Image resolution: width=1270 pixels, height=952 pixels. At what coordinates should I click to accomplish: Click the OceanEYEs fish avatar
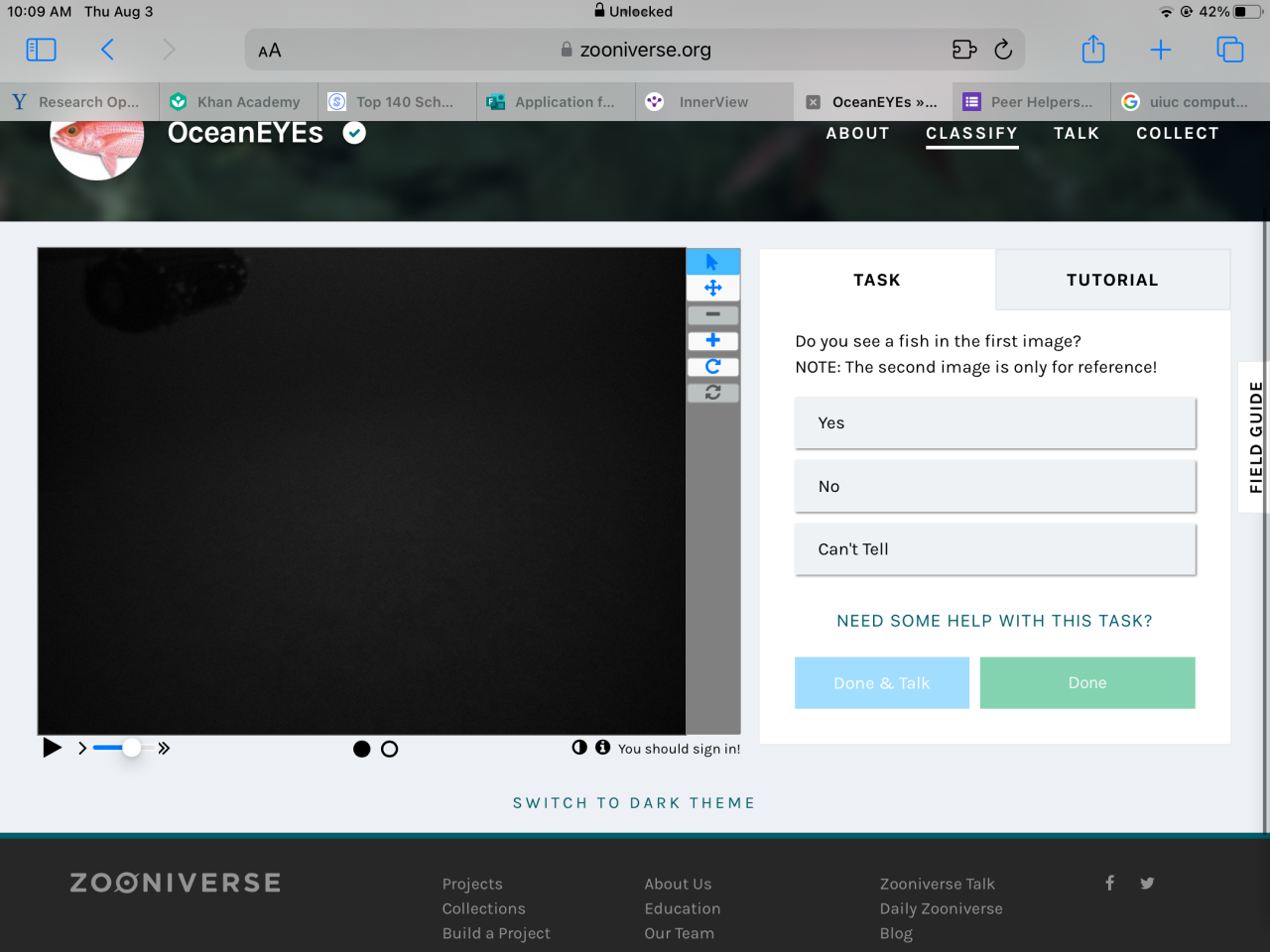point(97,150)
